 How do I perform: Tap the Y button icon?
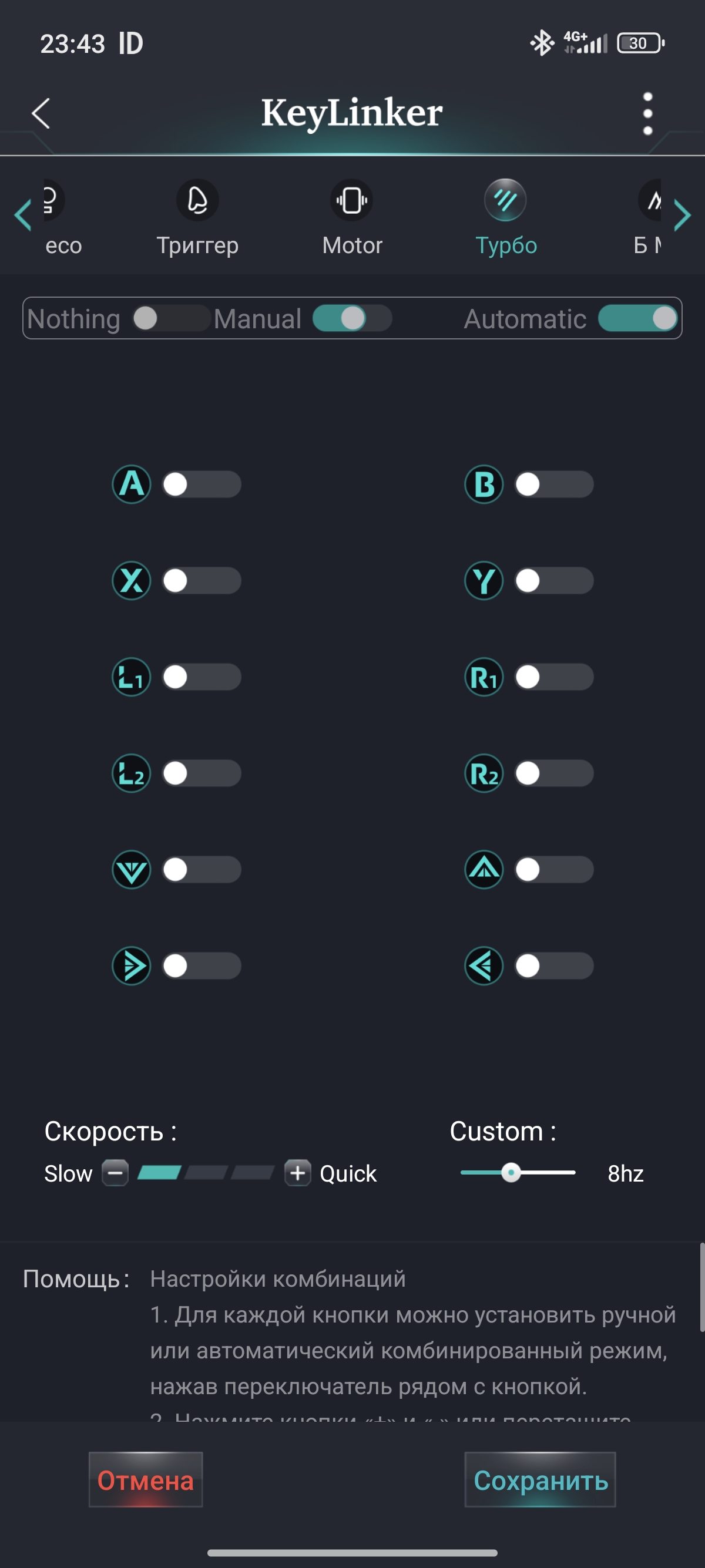pos(484,581)
